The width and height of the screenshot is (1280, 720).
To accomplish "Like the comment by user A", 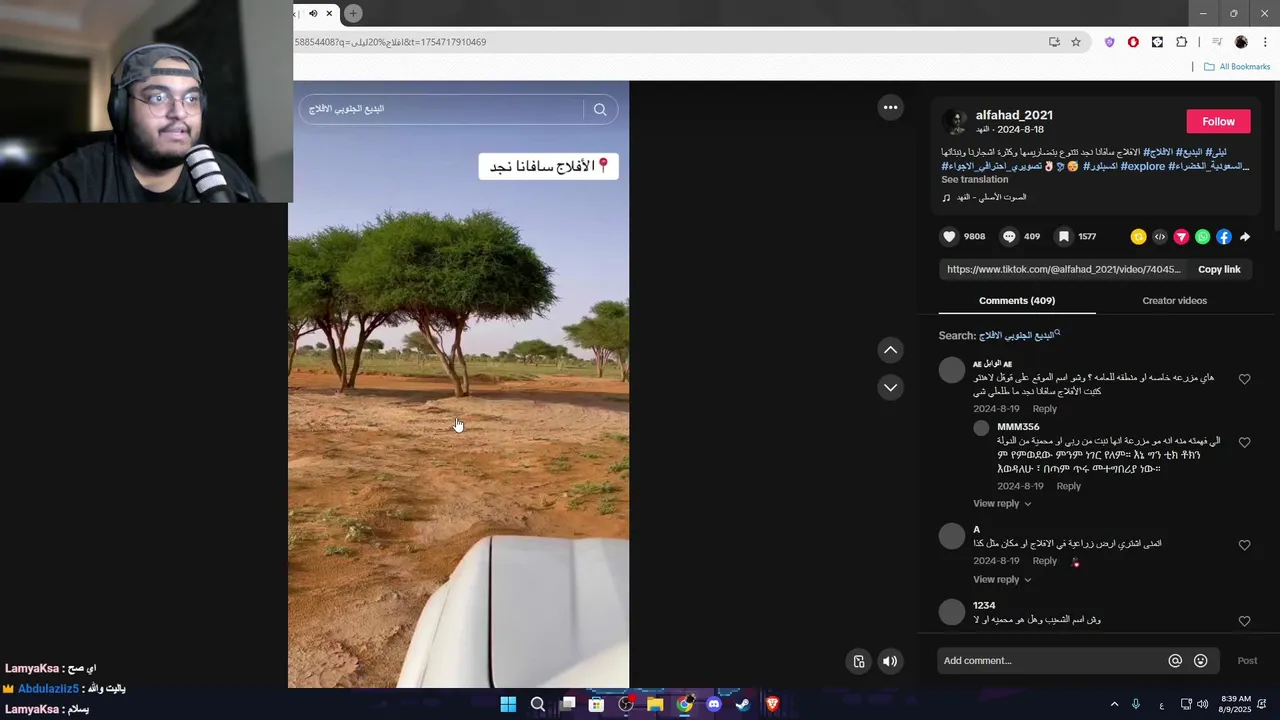I will (x=1244, y=545).
